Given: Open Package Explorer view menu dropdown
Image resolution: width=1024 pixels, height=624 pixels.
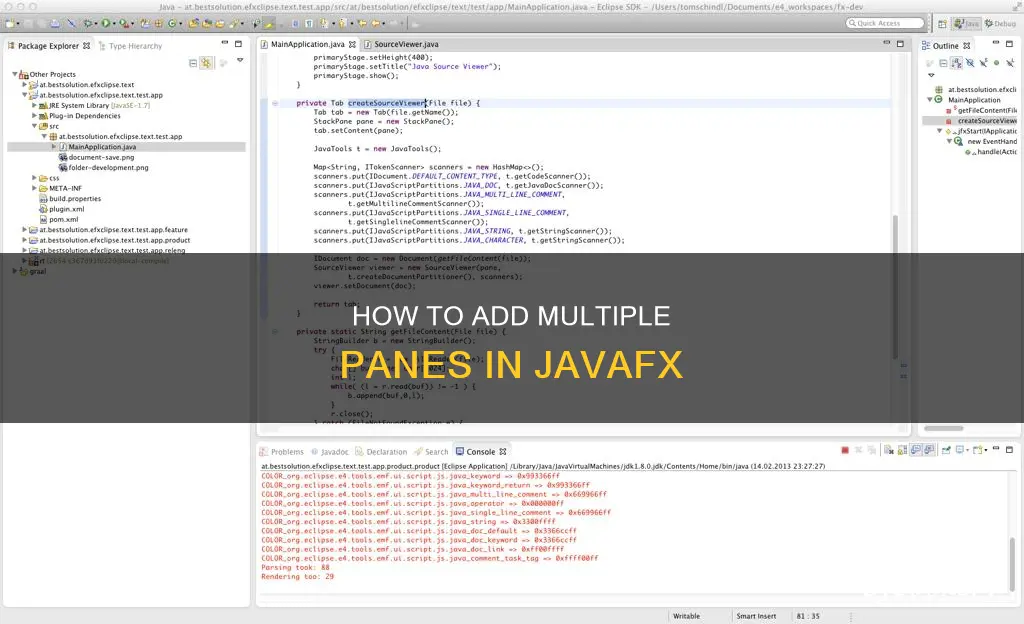Looking at the screenshot, I should pyautogui.click(x=240, y=60).
